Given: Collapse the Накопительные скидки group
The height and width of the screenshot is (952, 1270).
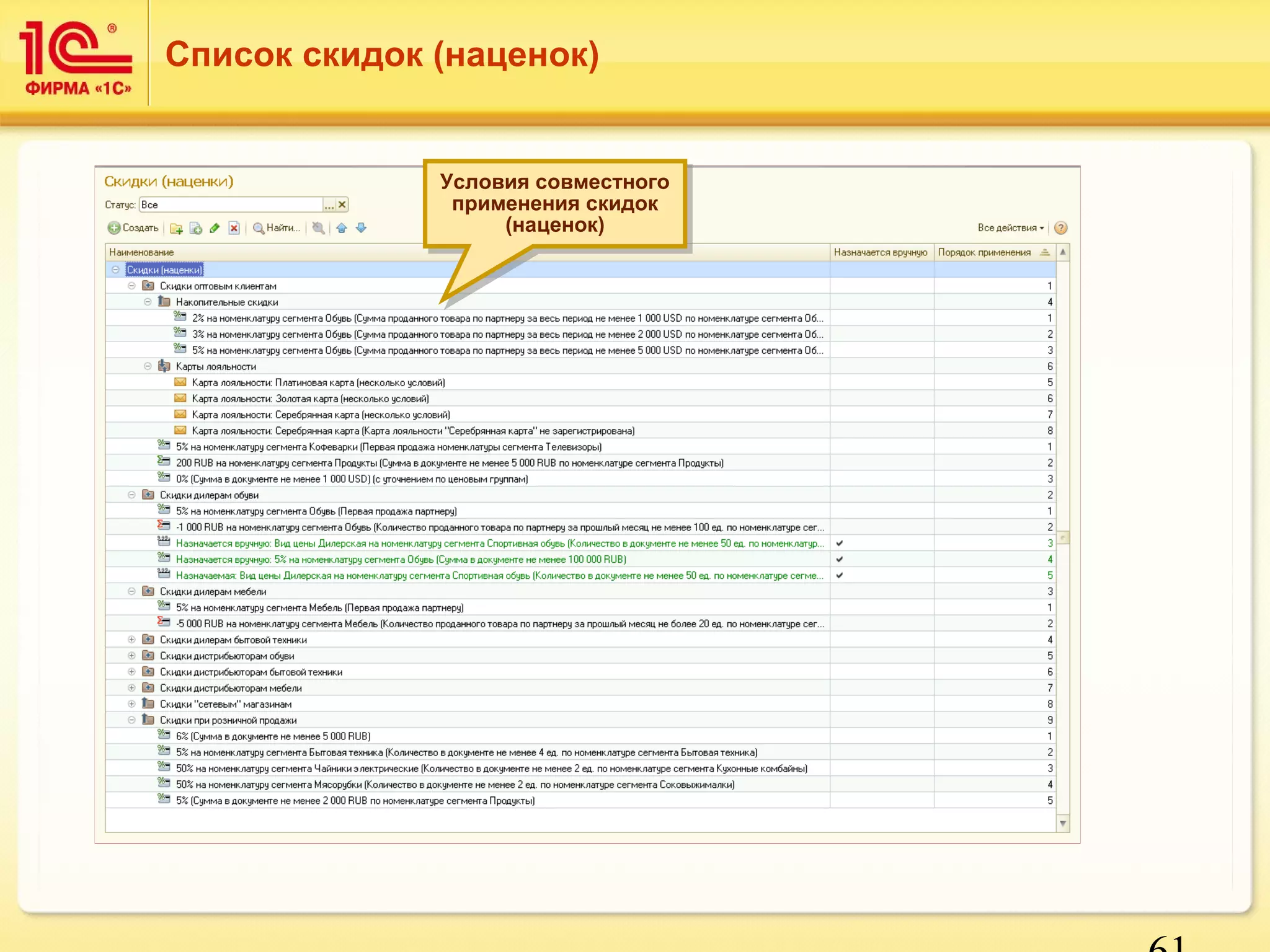Looking at the screenshot, I should point(148,302).
